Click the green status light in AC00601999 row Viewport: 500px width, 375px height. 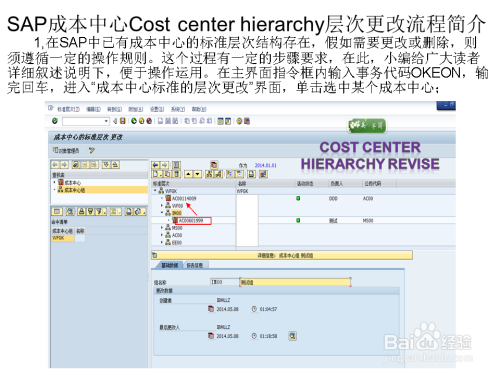pyautogui.click(x=298, y=220)
